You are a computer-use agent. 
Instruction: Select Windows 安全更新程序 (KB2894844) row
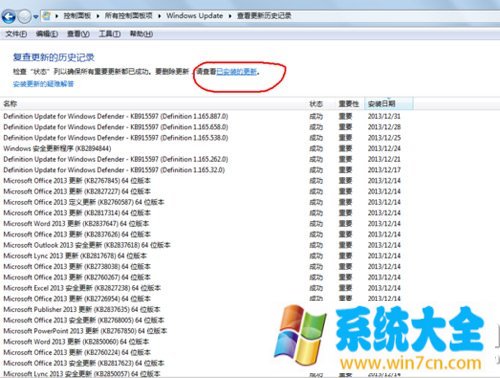point(202,148)
